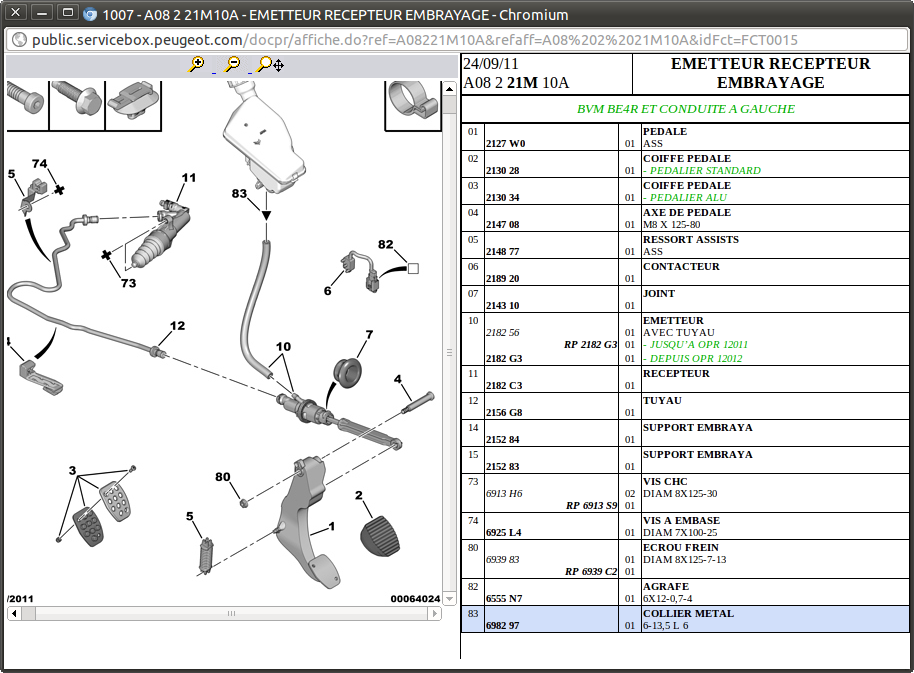The image size is (914, 673).
Task: Select callout 5 beside the assist spring
Action: [x=189, y=516]
